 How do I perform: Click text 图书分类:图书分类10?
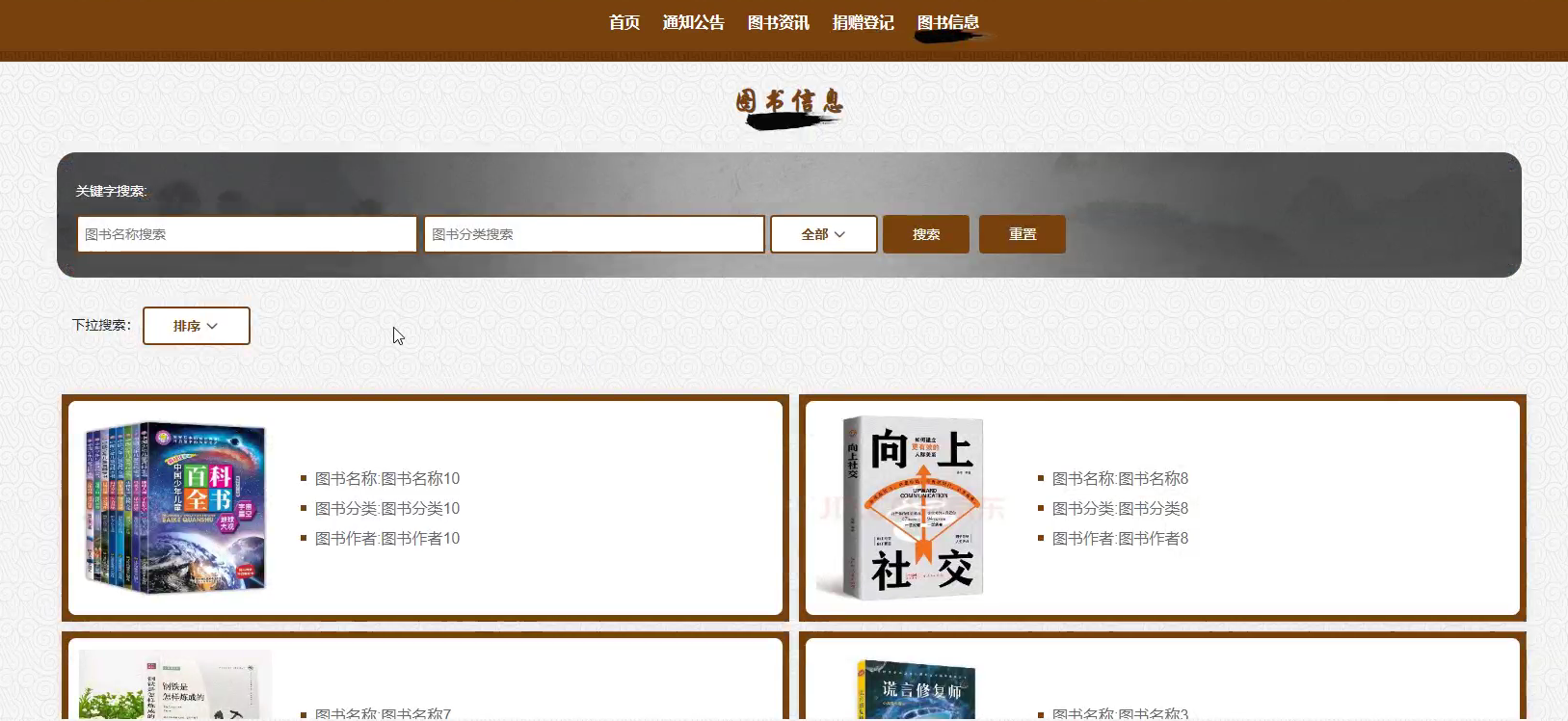387,508
